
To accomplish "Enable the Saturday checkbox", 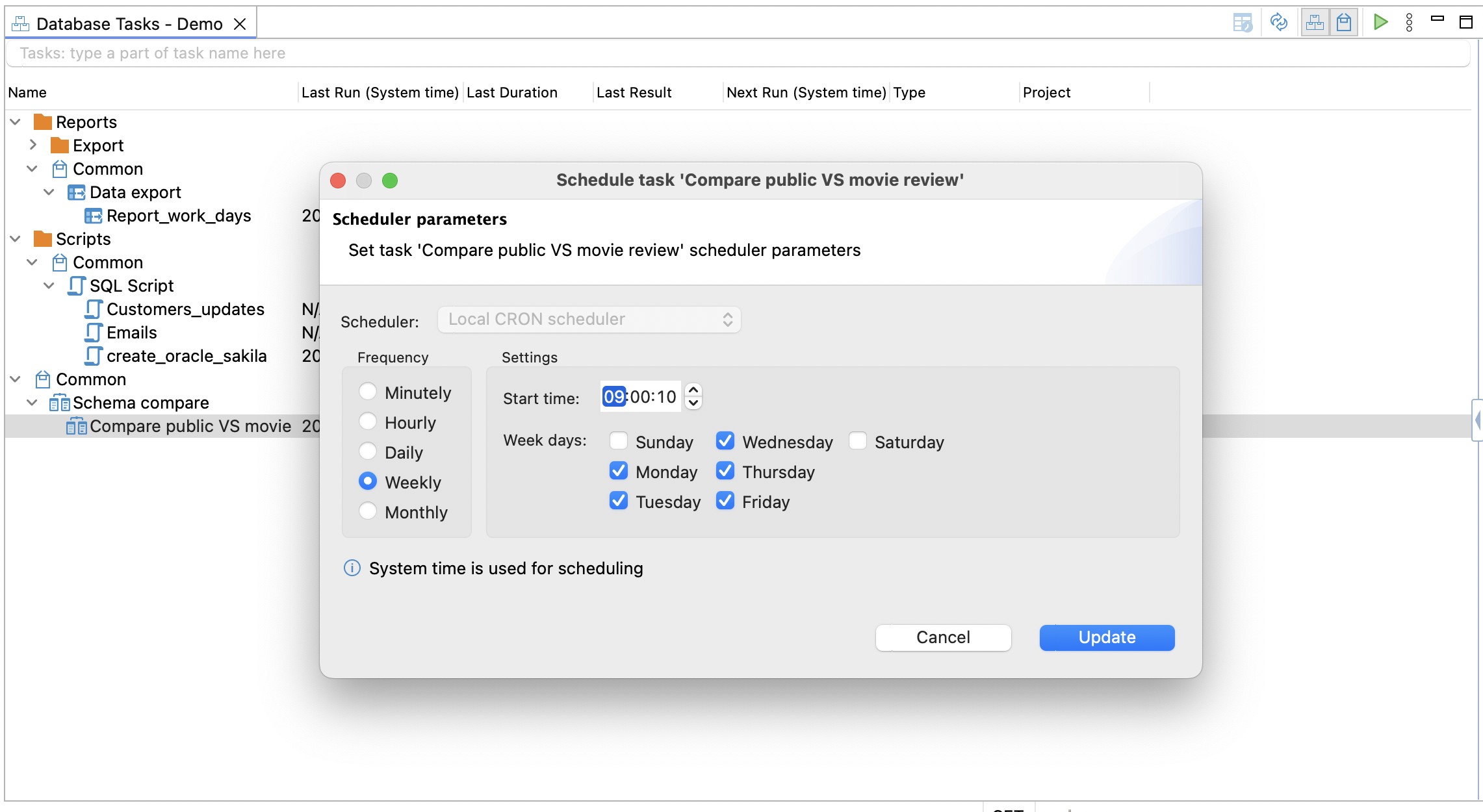I will pos(858,441).
